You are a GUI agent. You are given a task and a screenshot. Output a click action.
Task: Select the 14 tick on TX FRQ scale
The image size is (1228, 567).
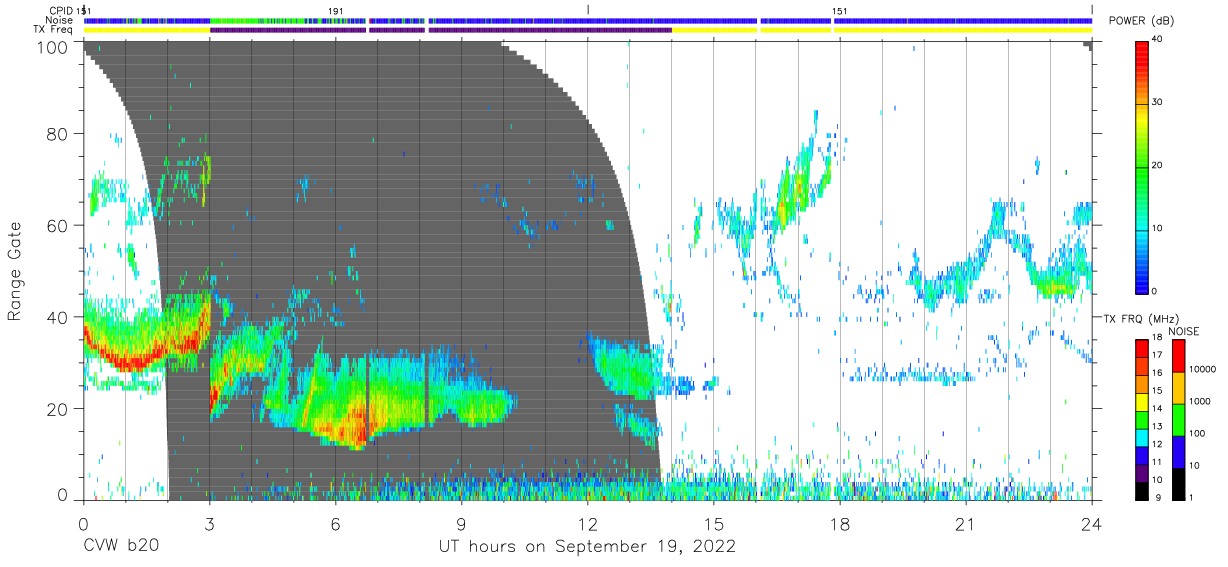pyautogui.click(x=1158, y=409)
